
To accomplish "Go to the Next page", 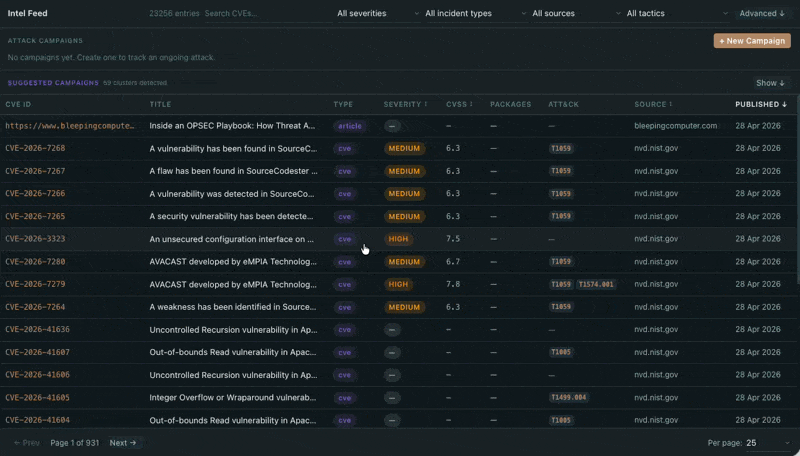I will pos(123,443).
